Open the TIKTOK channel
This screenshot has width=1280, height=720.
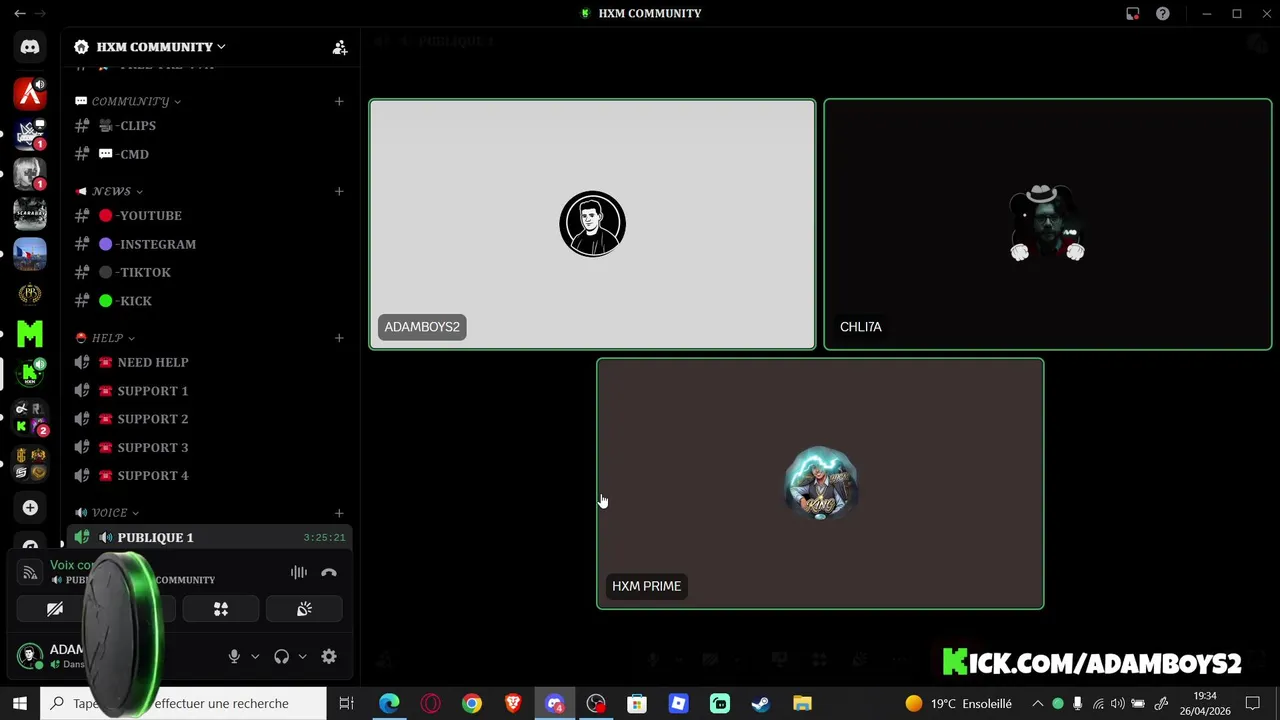click(x=210, y=272)
